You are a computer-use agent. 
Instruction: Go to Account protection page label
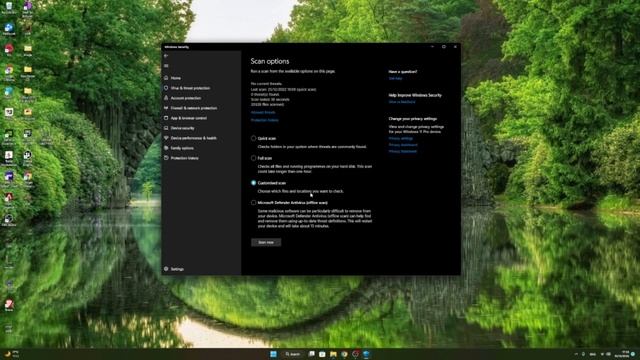point(186,98)
